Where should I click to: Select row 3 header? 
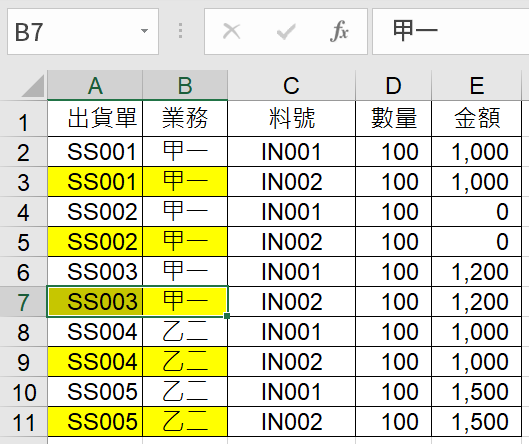(24, 182)
